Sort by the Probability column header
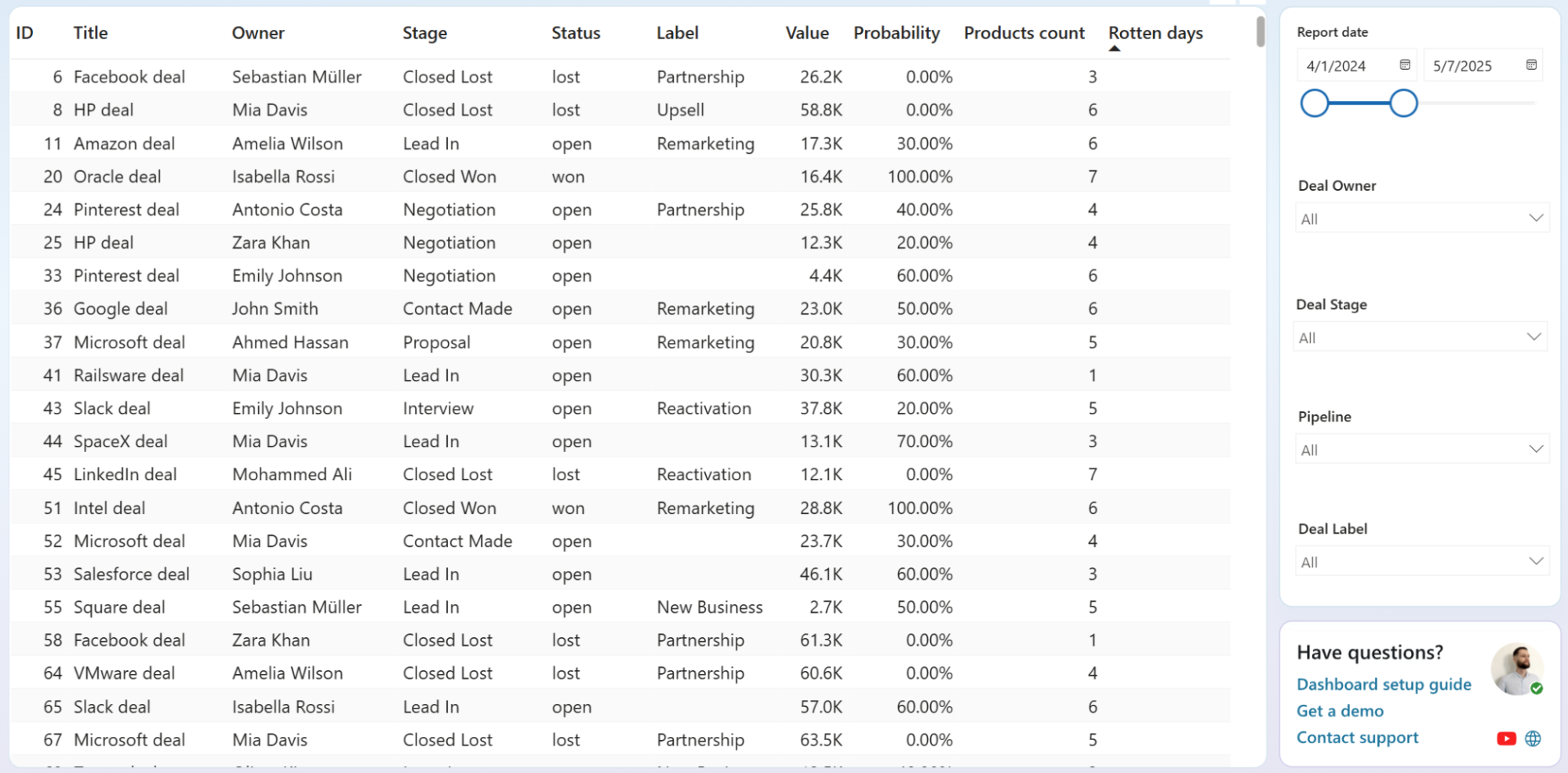This screenshot has height=773, width=1568. click(x=897, y=33)
